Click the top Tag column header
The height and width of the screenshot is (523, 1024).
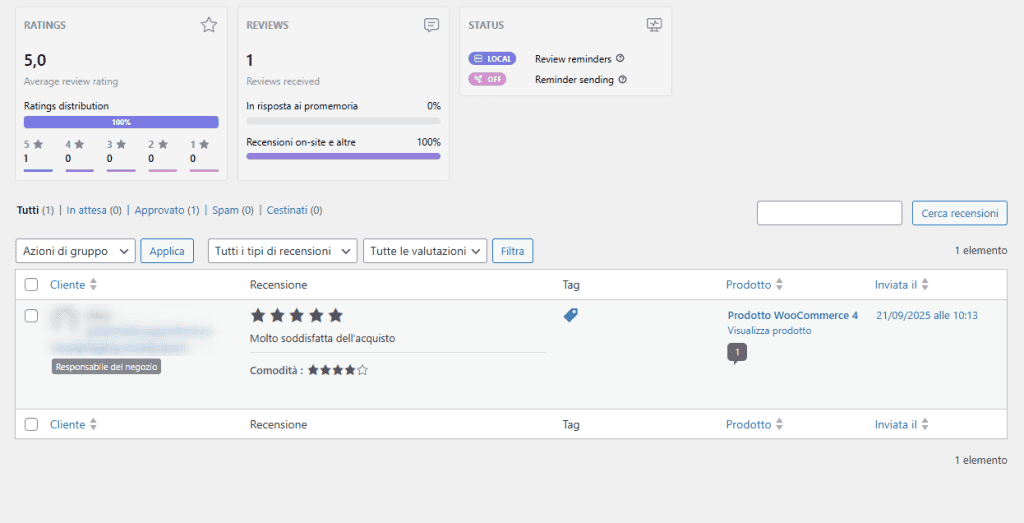click(571, 285)
